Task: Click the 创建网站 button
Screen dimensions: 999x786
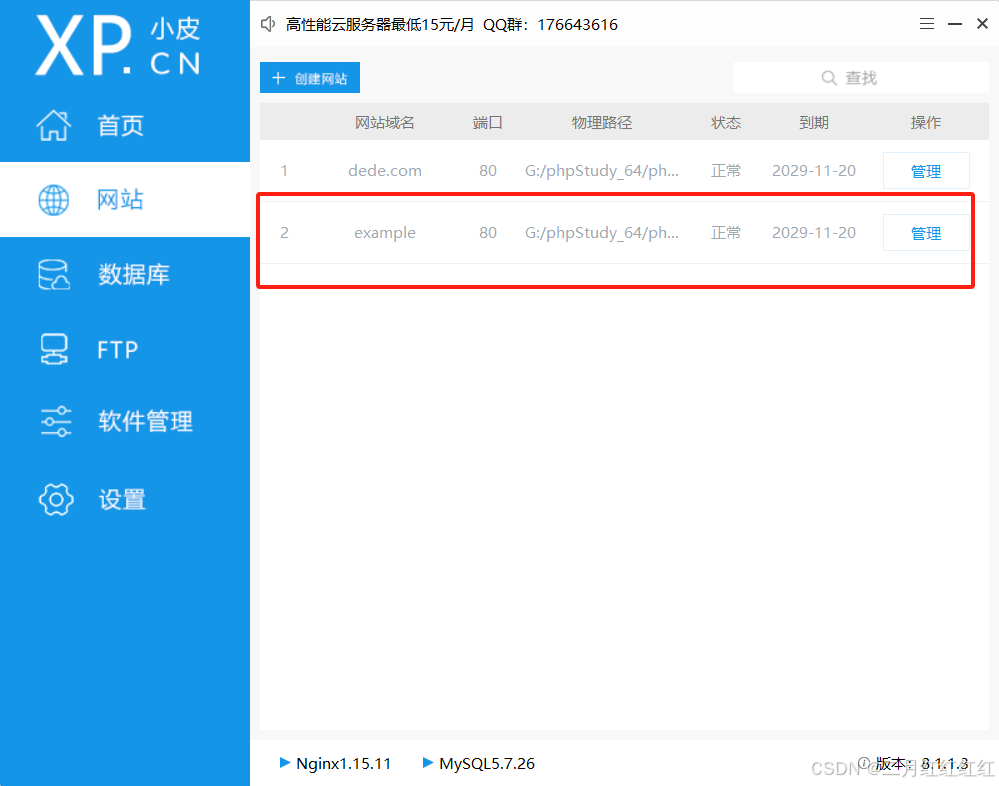Action: [x=310, y=78]
